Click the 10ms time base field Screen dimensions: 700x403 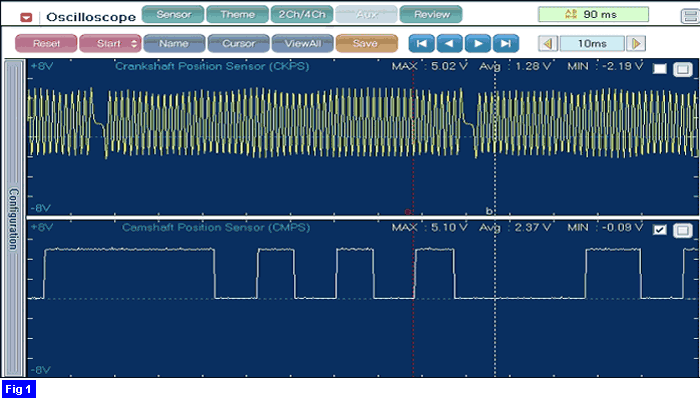(592, 44)
